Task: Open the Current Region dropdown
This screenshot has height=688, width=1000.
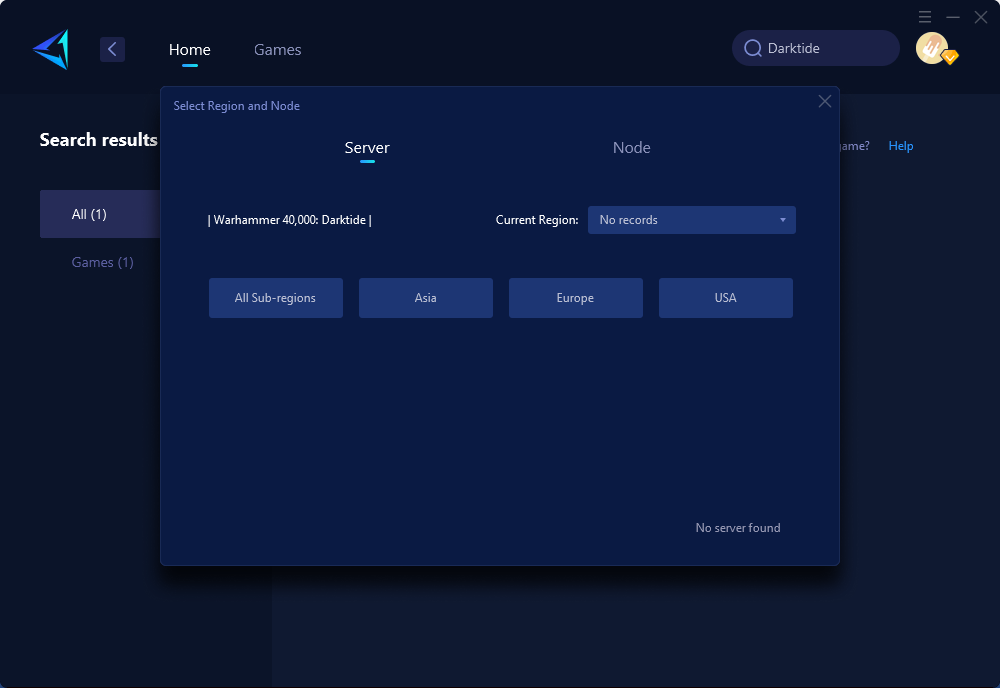Action: point(691,220)
